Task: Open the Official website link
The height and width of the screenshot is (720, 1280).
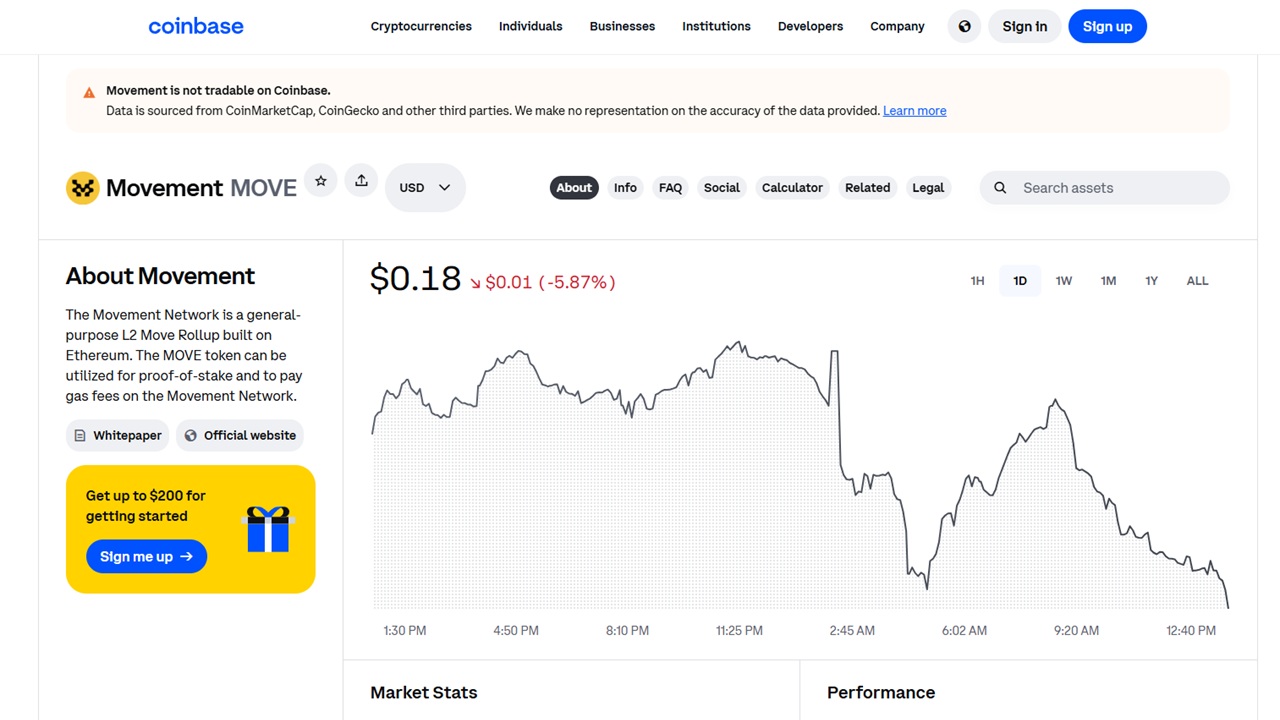Action: pyautogui.click(x=240, y=435)
